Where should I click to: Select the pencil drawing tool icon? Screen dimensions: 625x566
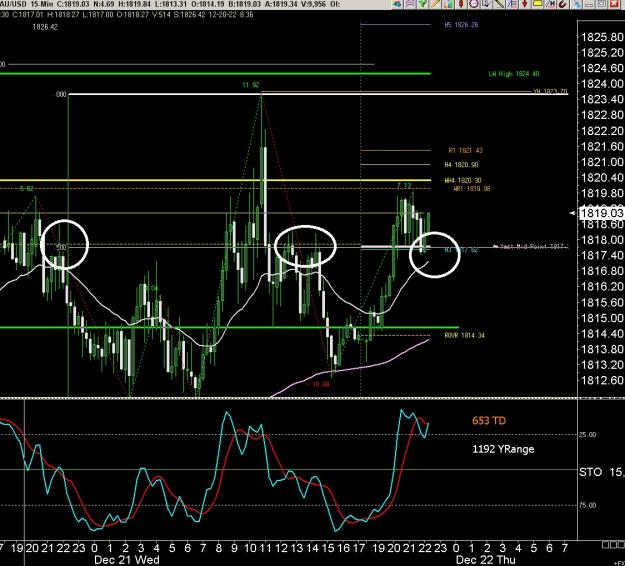pos(435,4)
